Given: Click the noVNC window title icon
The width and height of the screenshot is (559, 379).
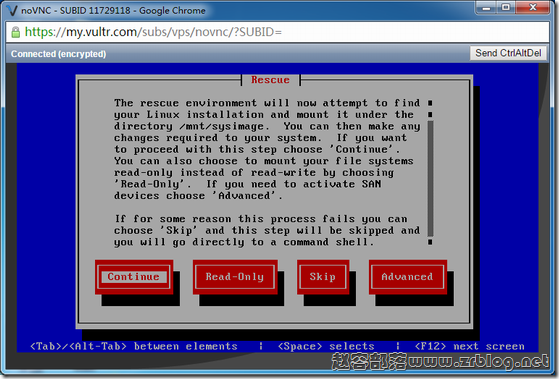Looking at the screenshot, I should (x=12, y=10).
